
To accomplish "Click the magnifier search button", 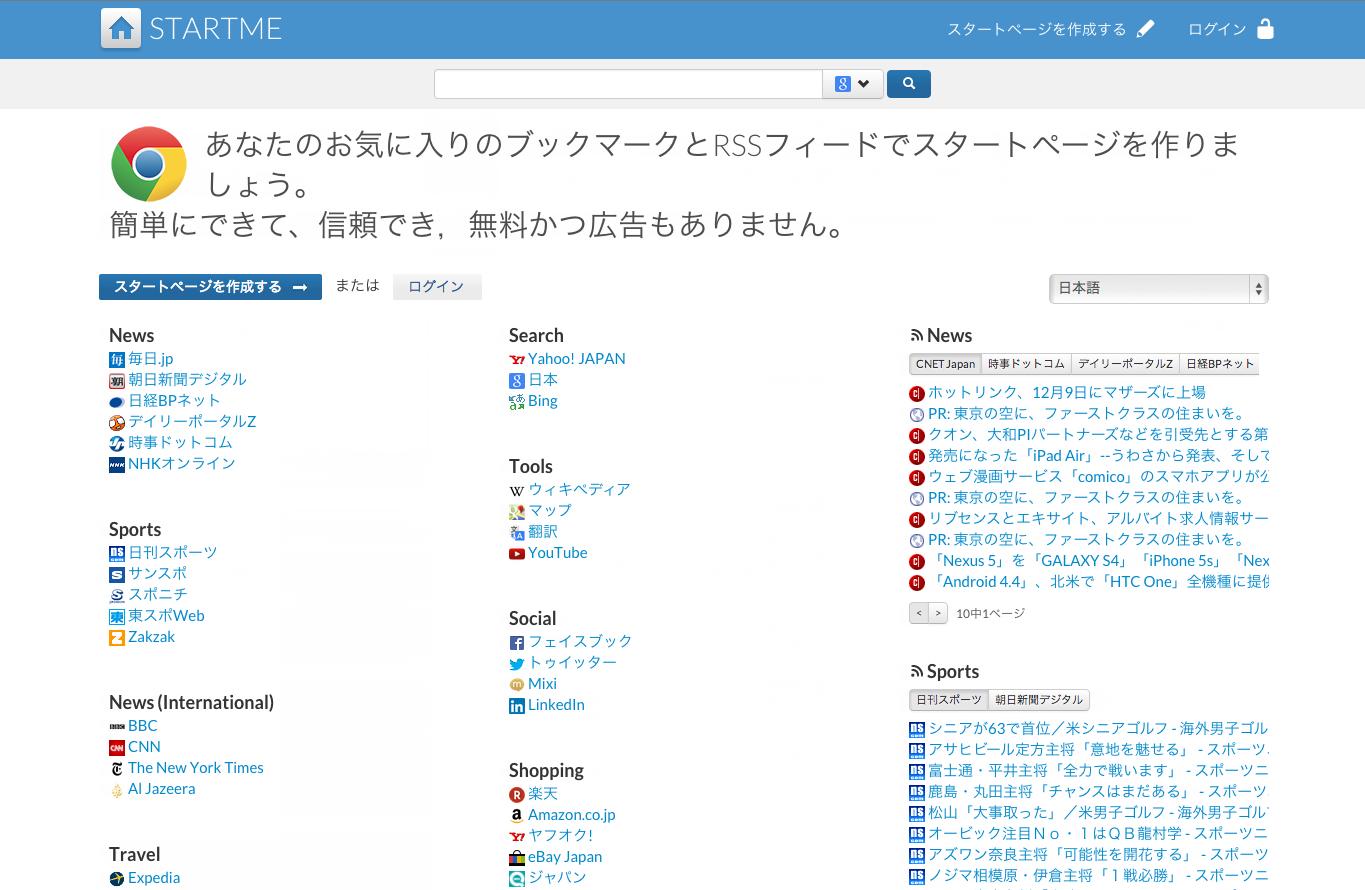I will tap(908, 84).
